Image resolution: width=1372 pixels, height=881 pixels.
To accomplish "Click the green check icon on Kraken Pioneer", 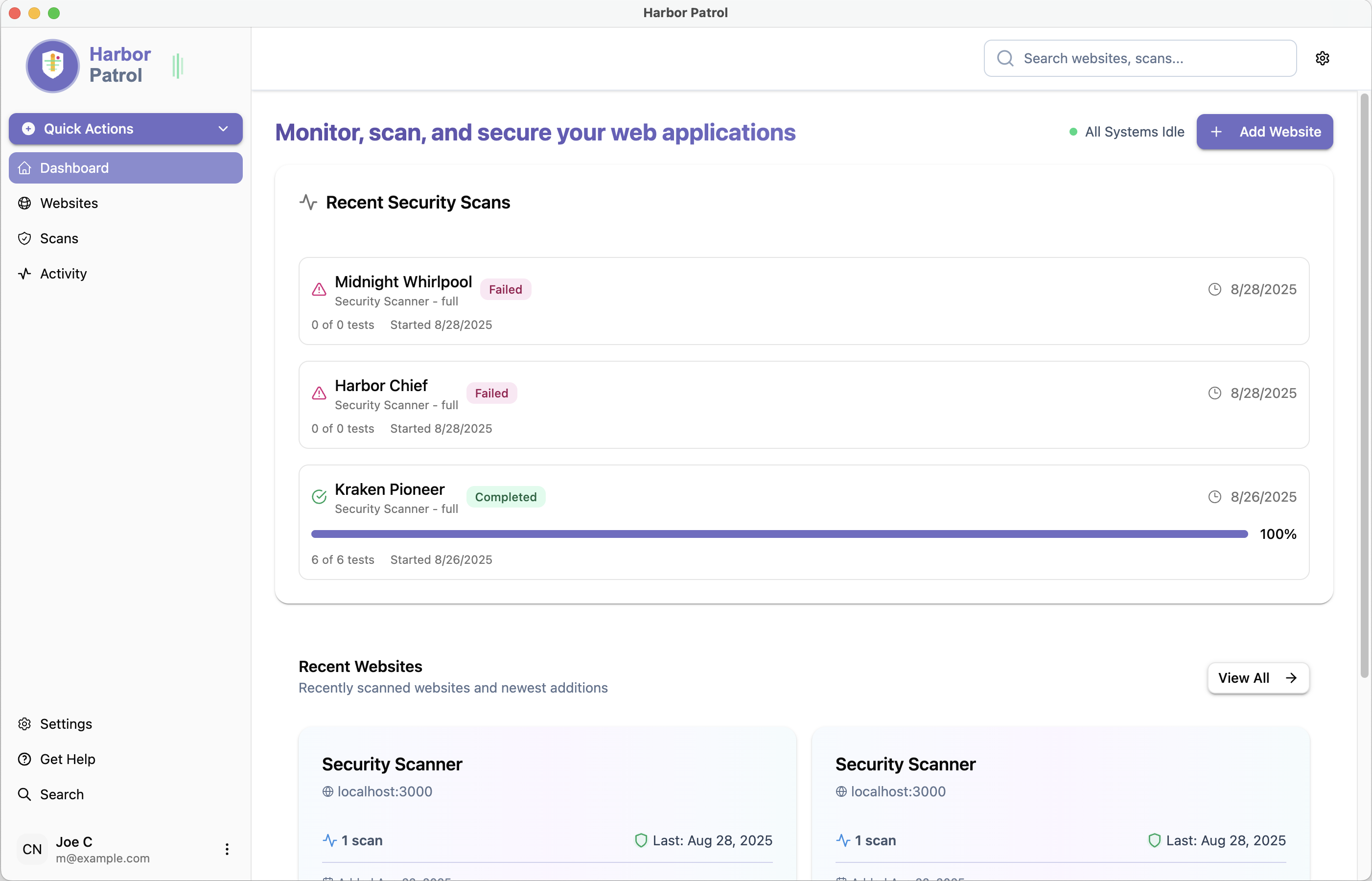I will [x=319, y=497].
